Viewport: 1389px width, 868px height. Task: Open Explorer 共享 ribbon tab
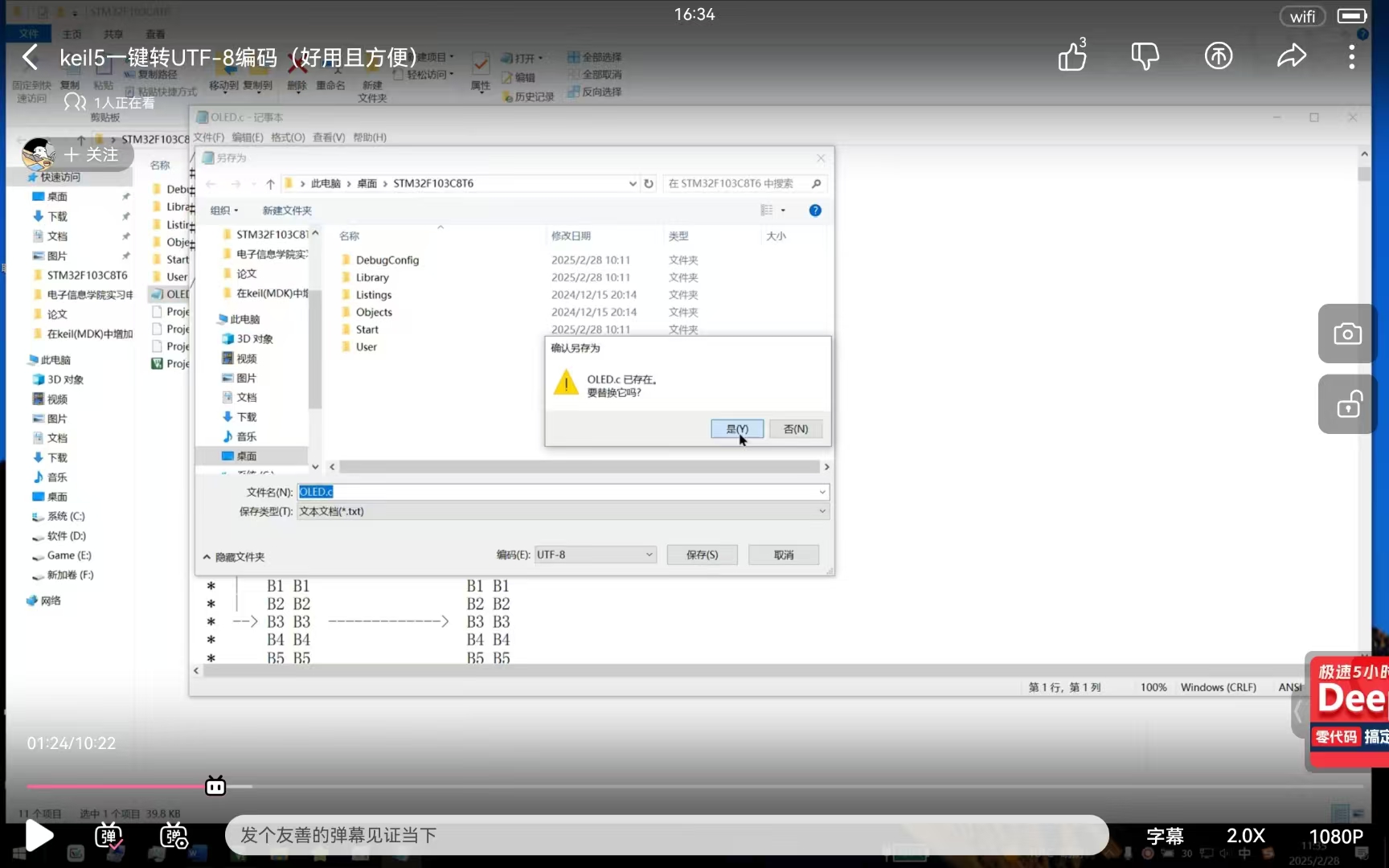click(113, 34)
